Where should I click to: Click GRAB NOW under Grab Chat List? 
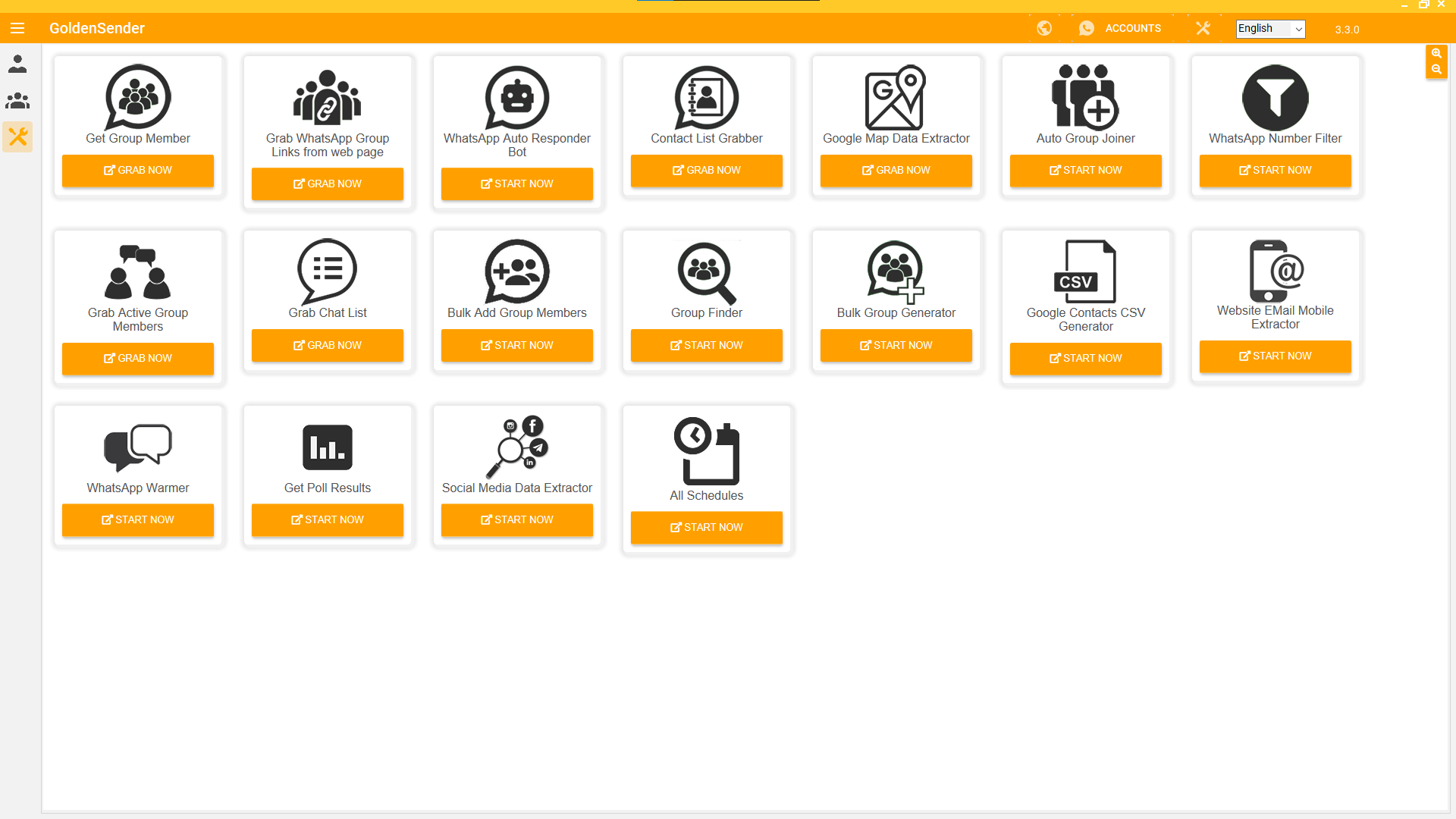click(328, 345)
